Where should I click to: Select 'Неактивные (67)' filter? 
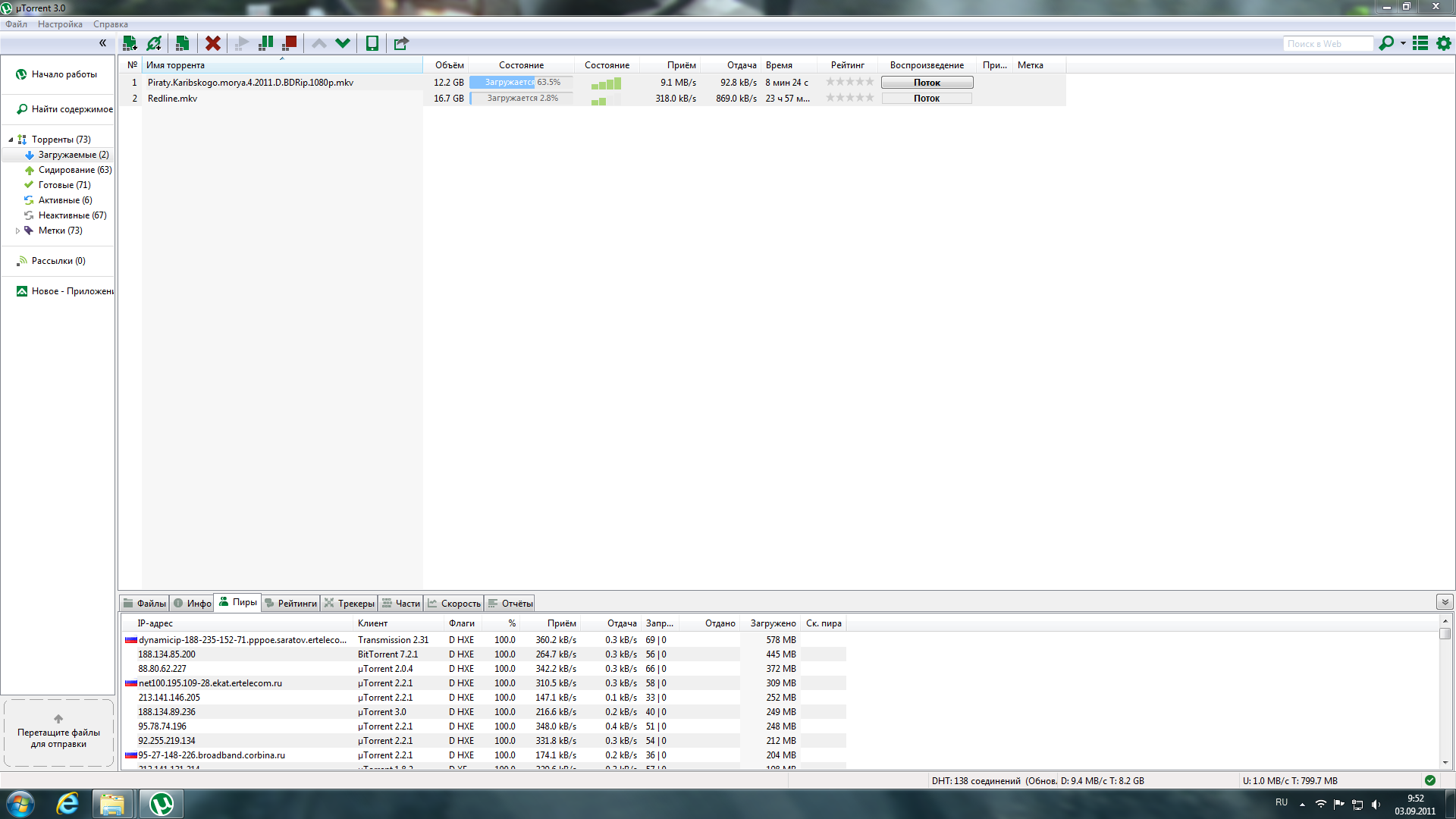point(65,215)
